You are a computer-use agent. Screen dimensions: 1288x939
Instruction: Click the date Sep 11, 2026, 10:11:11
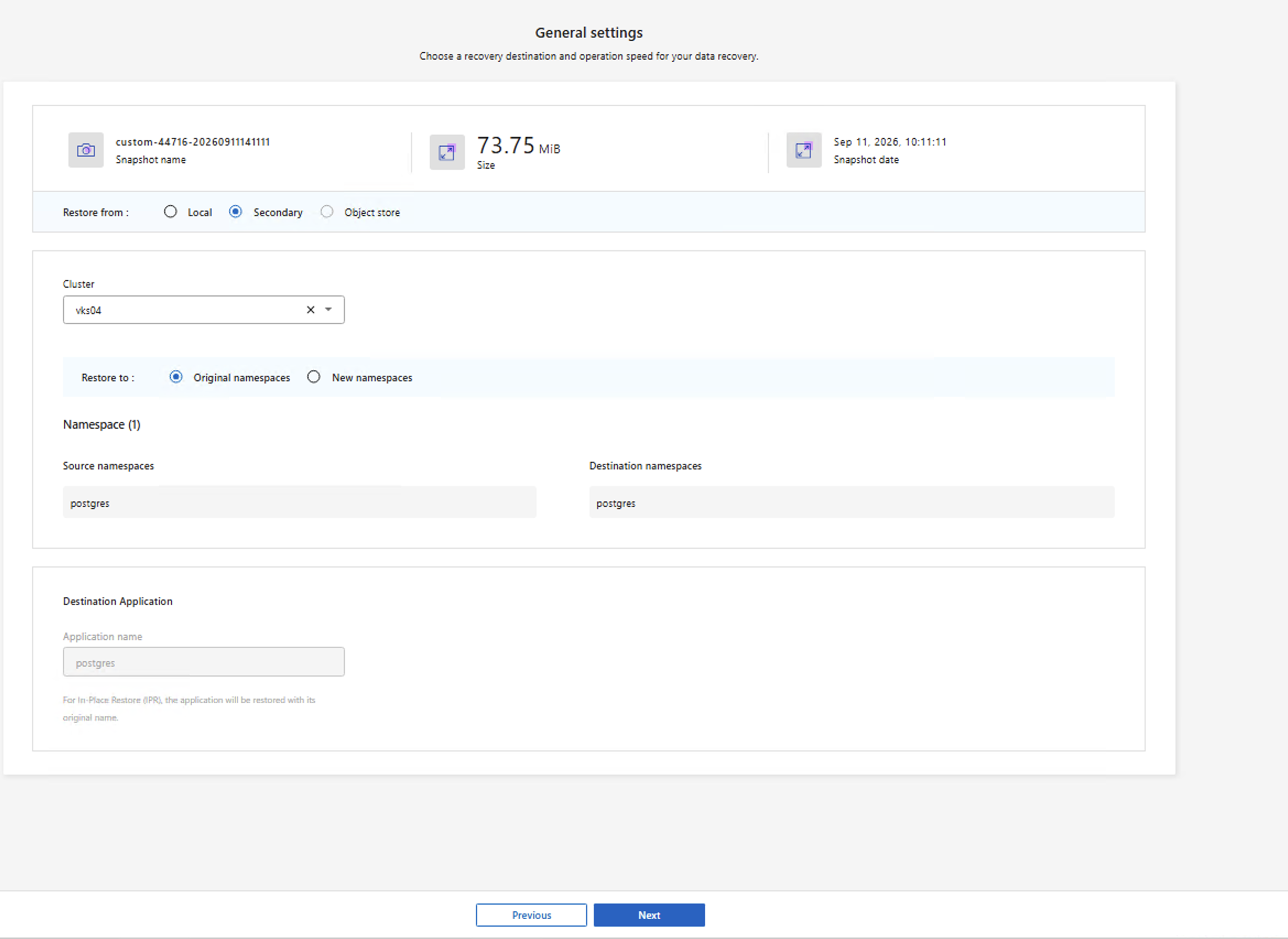890,142
